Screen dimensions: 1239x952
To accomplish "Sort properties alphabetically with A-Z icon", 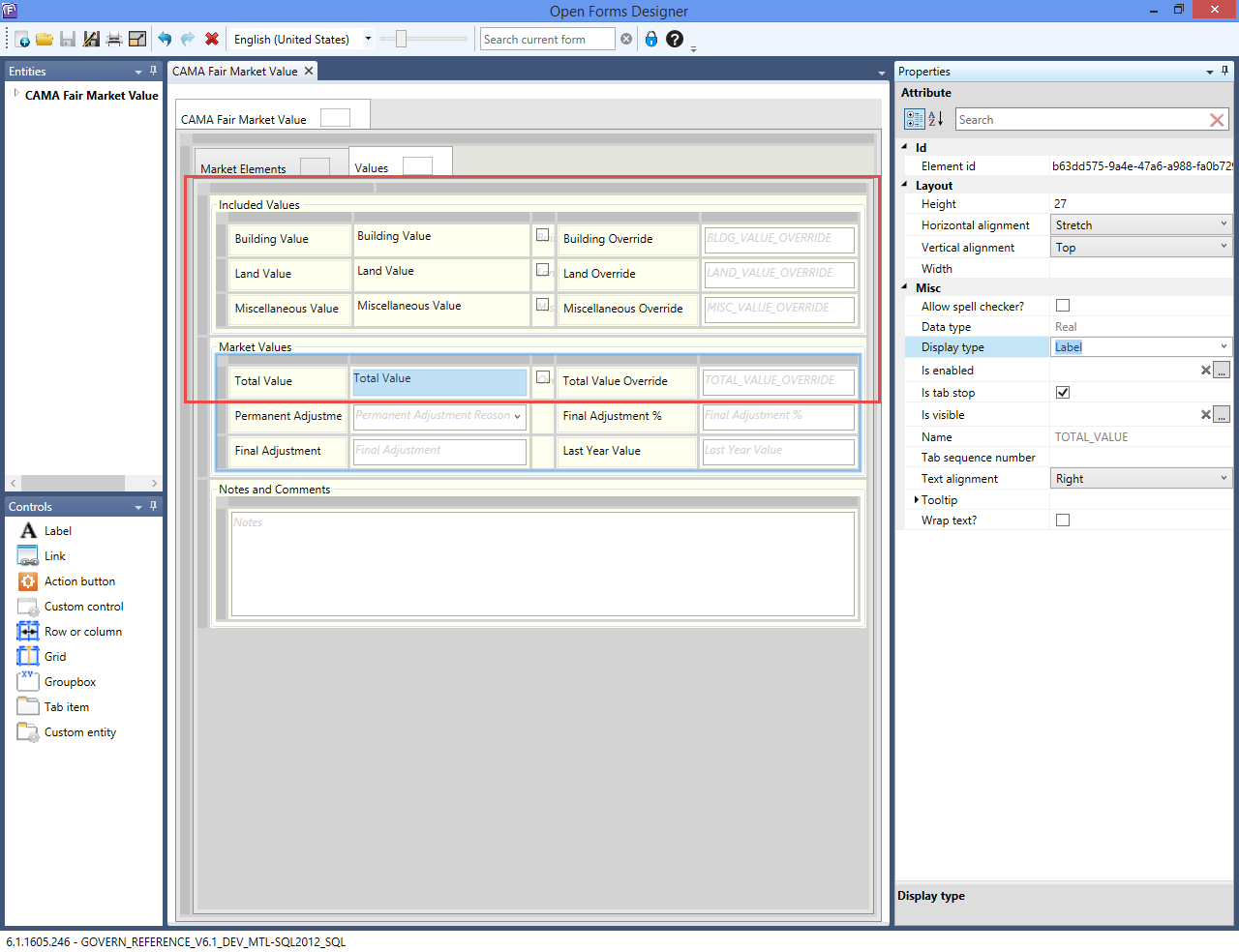I will point(936,119).
